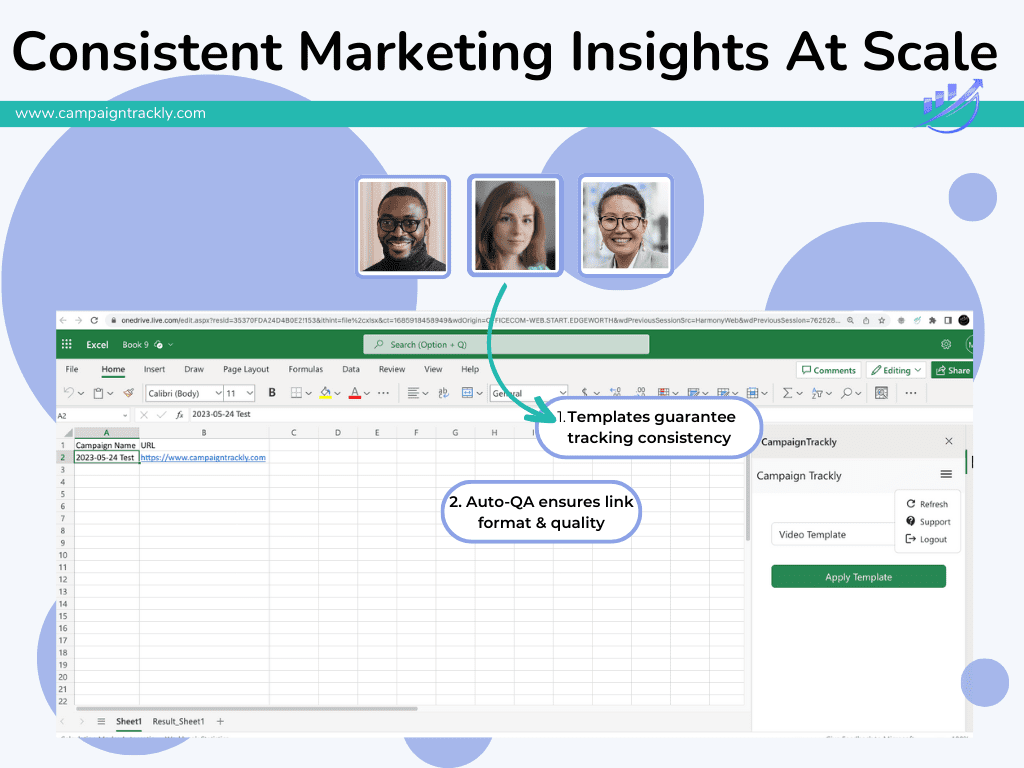1024x768 pixels.
Task: Bookmark the page with the star icon
Action: pos(882,320)
